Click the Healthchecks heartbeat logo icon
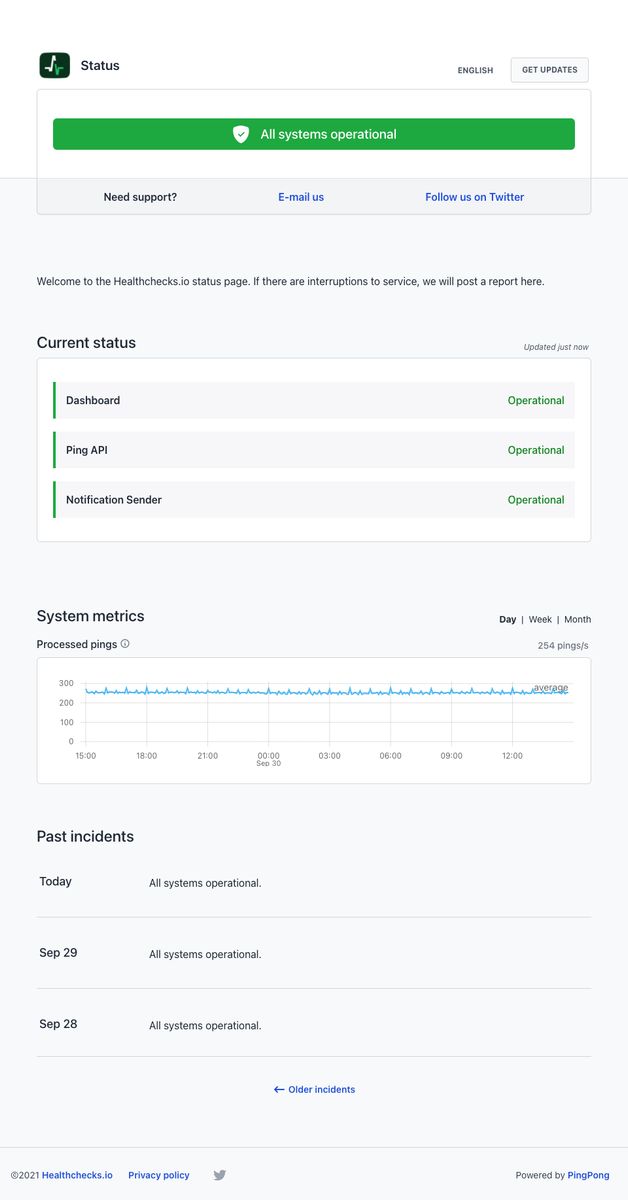The height and width of the screenshot is (1200, 628). pyautogui.click(x=55, y=65)
